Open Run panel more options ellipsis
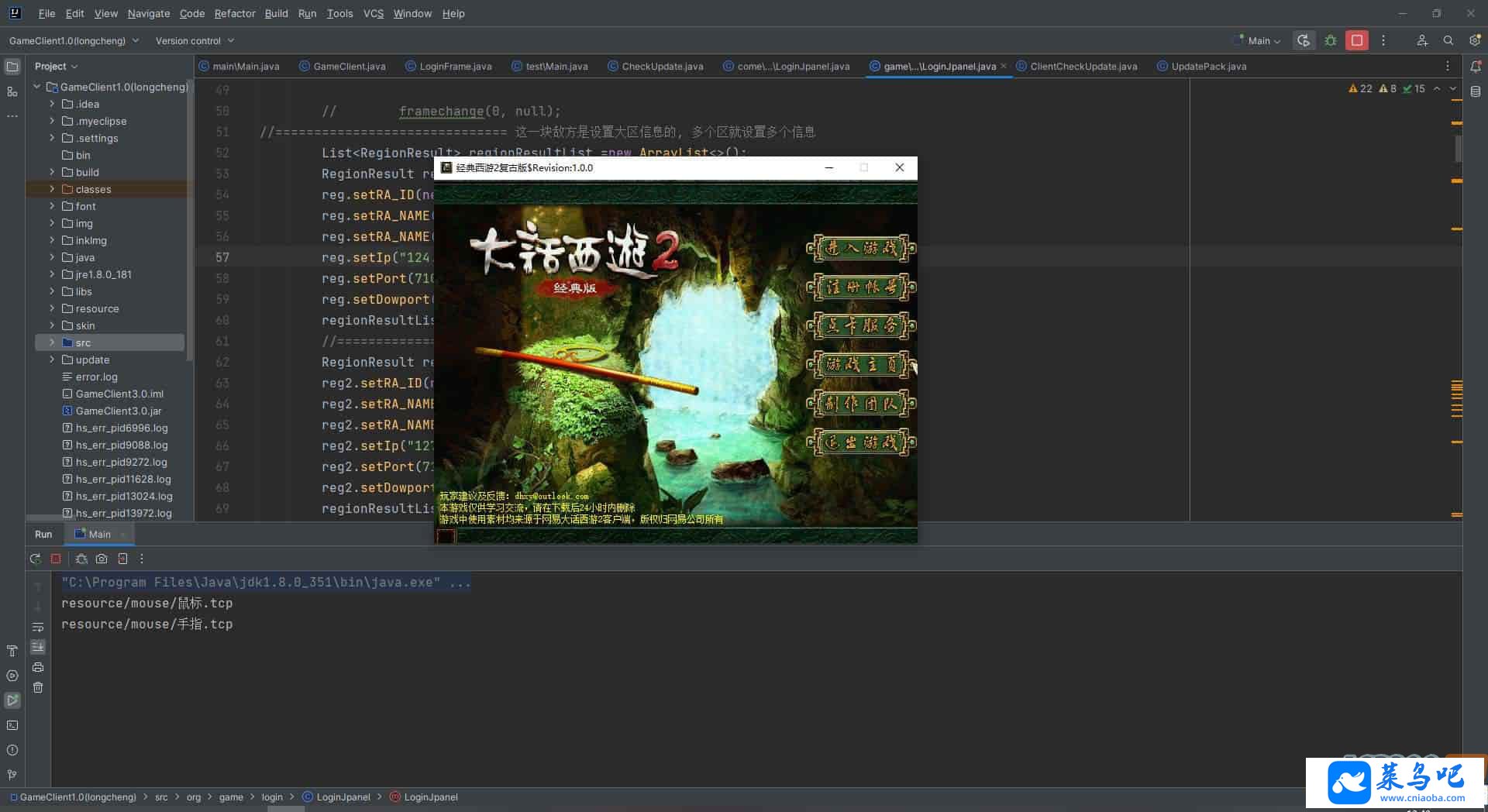Image resolution: width=1488 pixels, height=812 pixels. pos(142,559)
